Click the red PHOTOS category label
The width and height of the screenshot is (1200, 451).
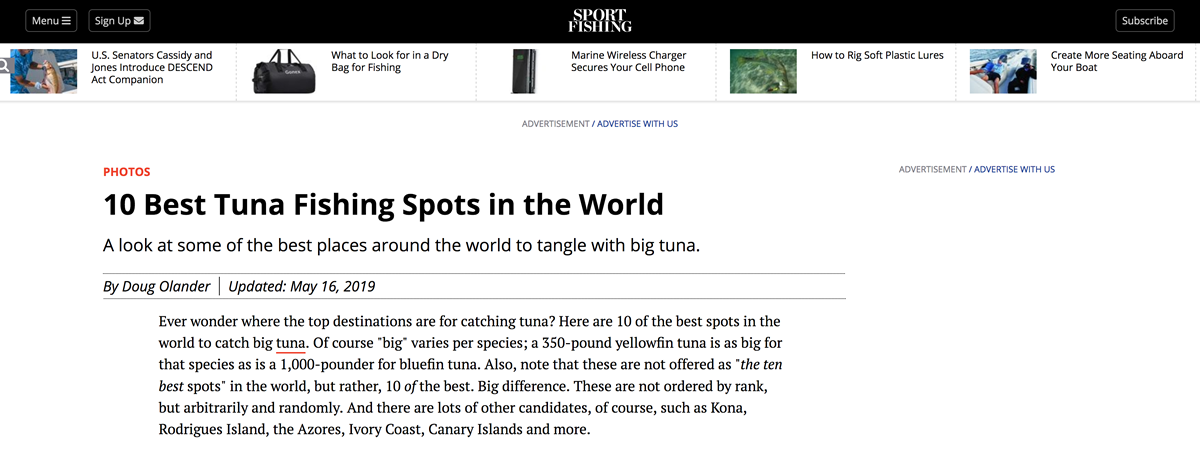coord(127,172)
